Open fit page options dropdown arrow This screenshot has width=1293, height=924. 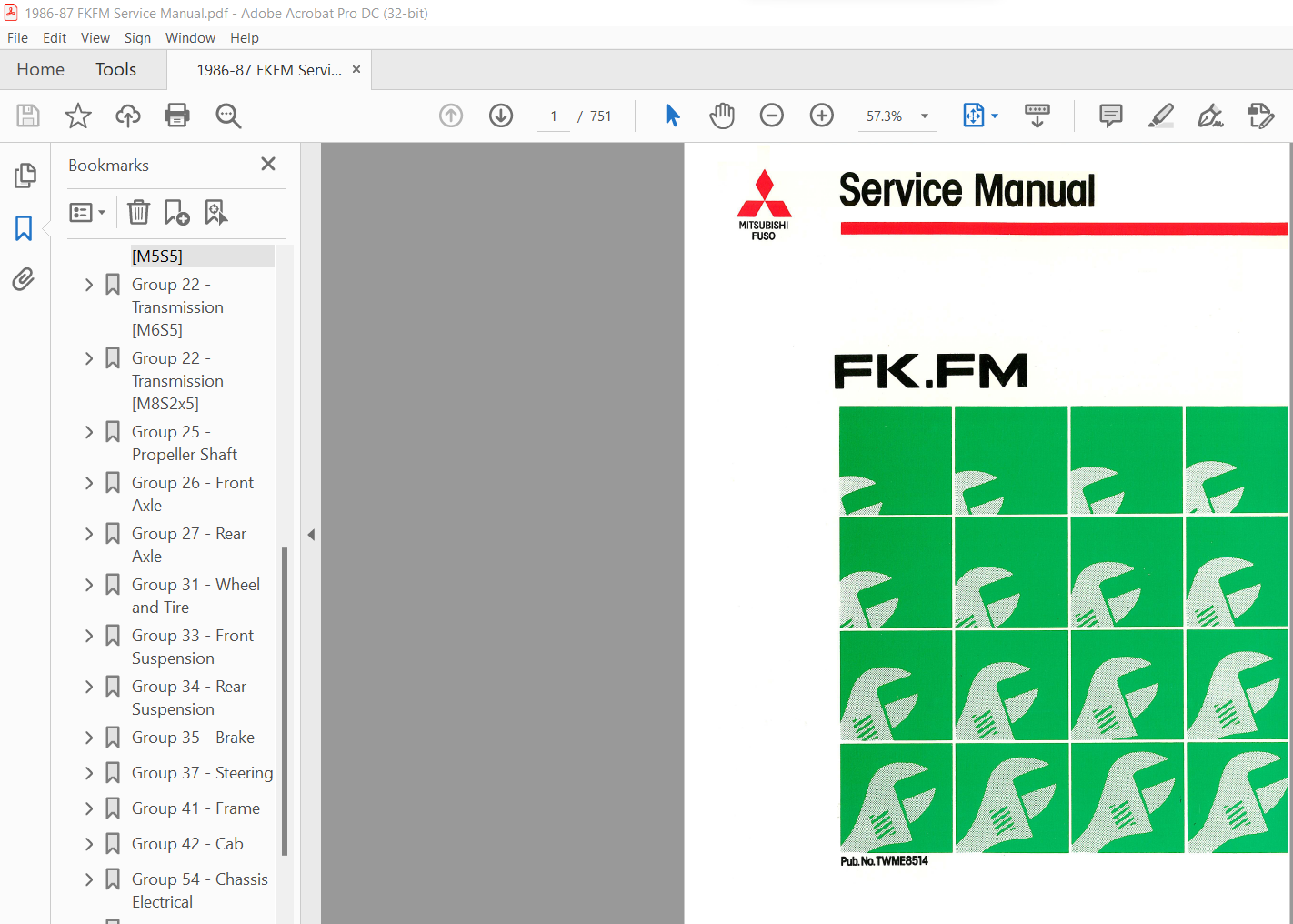coord(995,116)
